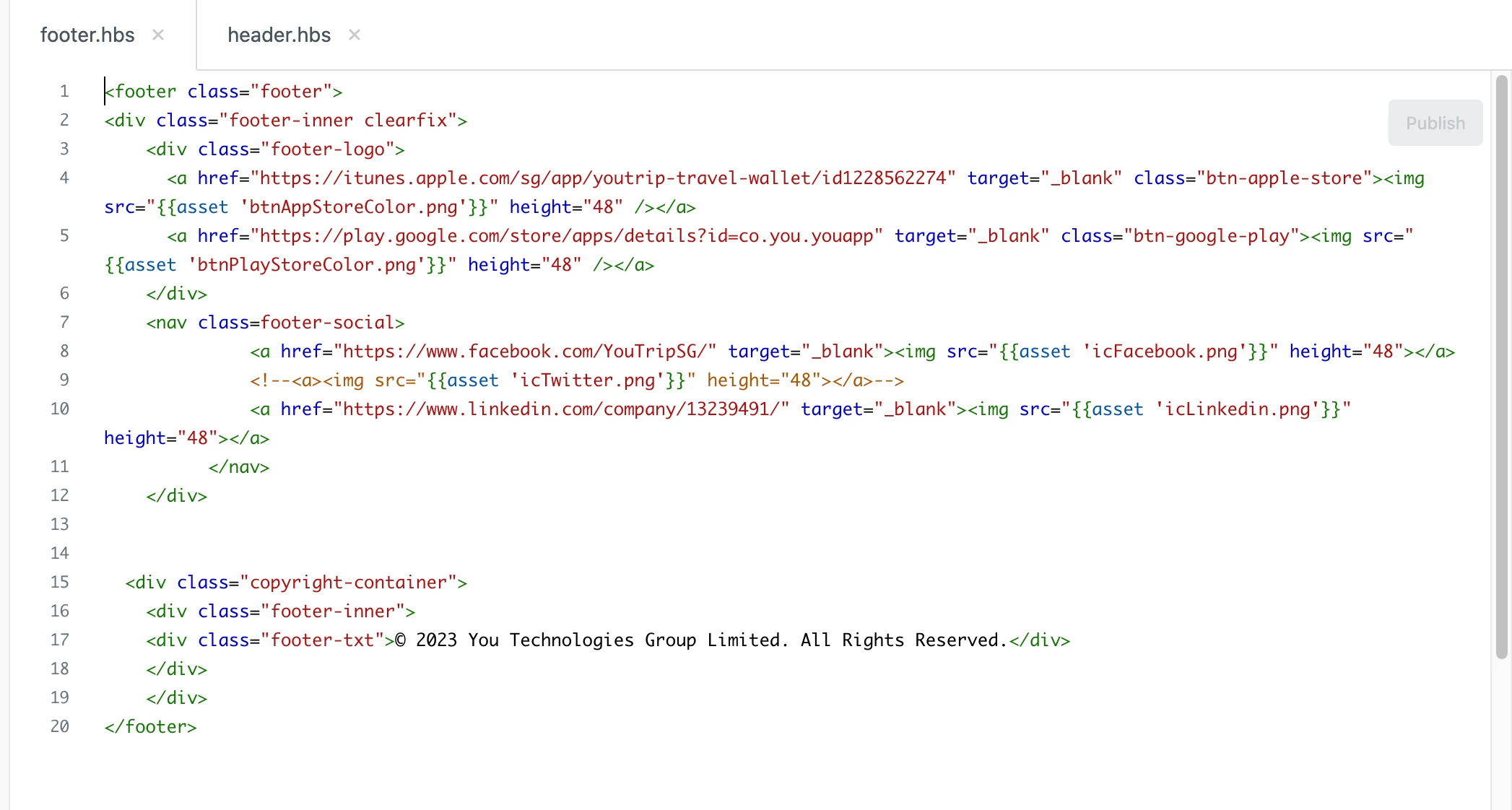Viewport: 1512px width, 810px height.
Task: Click the Publish button
Action: tap(1435, 123)
